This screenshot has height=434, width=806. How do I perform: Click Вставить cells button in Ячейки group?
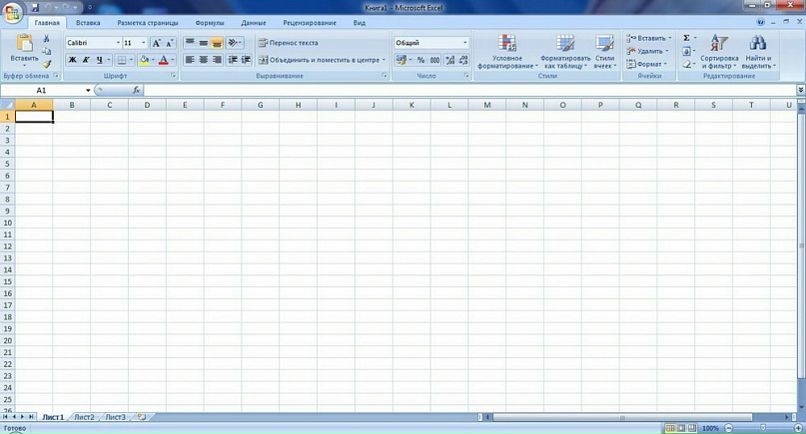click(649, 39)
